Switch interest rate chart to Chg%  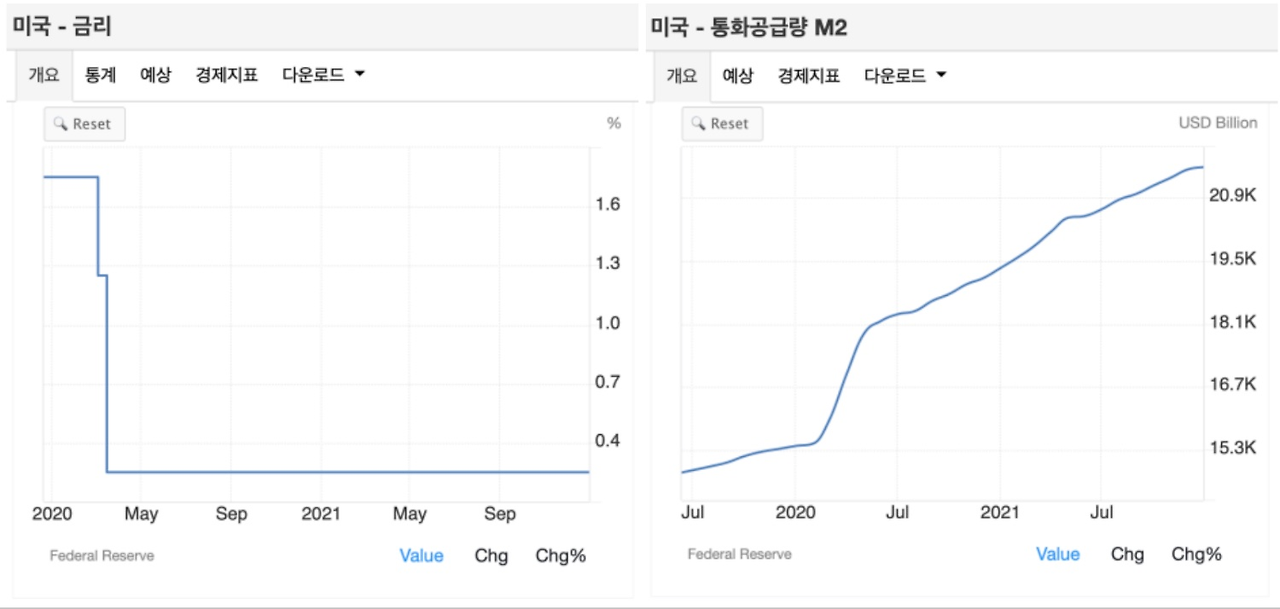561,556
